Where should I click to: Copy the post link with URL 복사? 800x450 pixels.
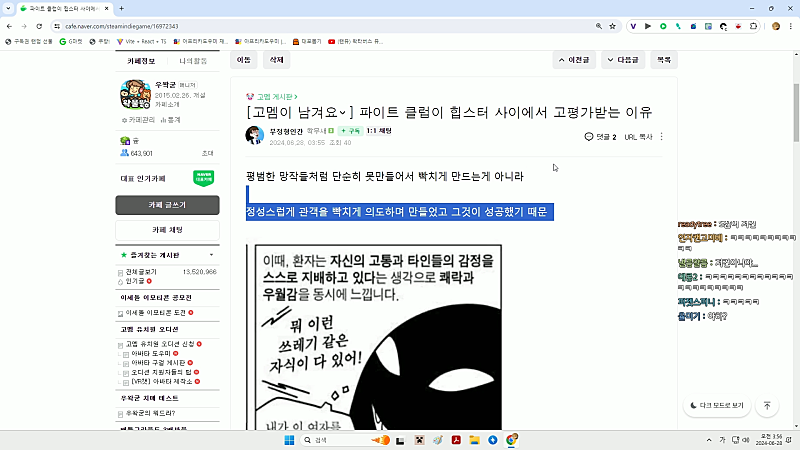[638, 137]
